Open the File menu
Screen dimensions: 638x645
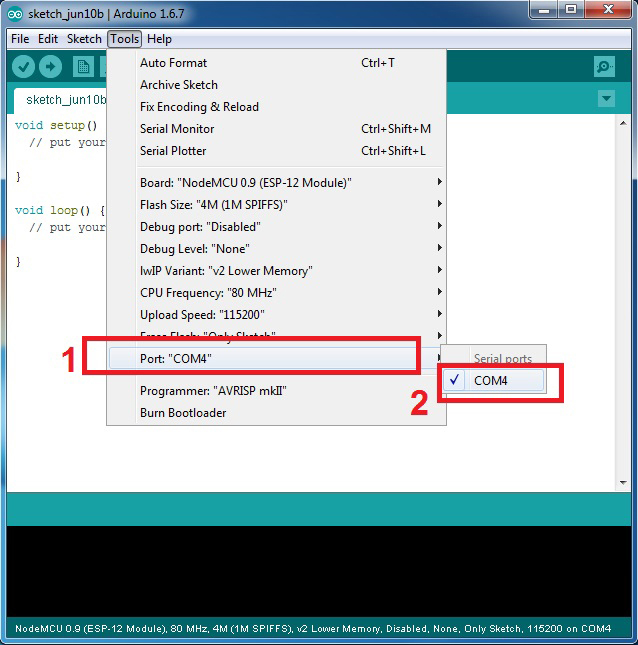click(20, 39)
